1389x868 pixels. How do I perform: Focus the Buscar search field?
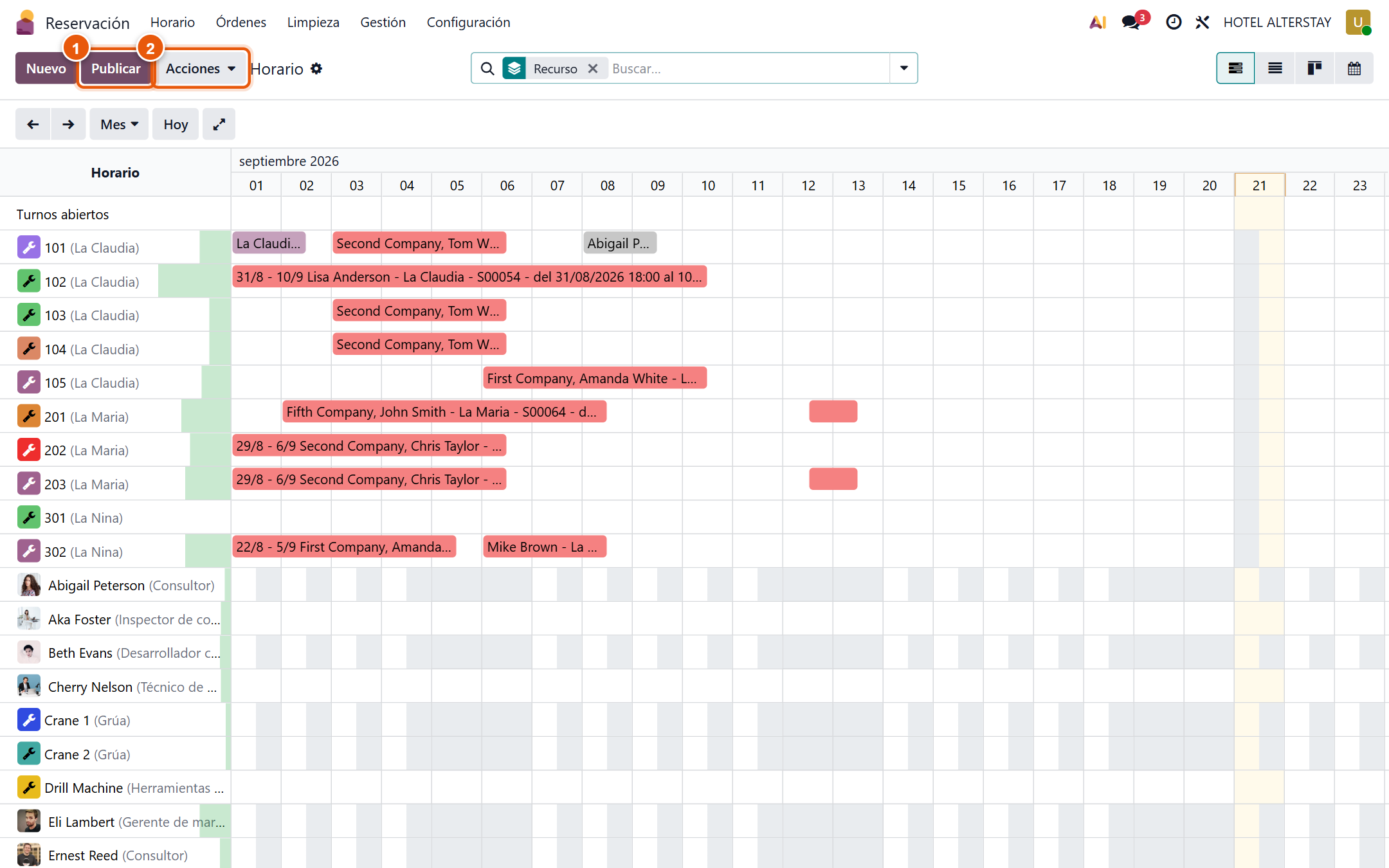pyautogui.click(x=749, y=69)
